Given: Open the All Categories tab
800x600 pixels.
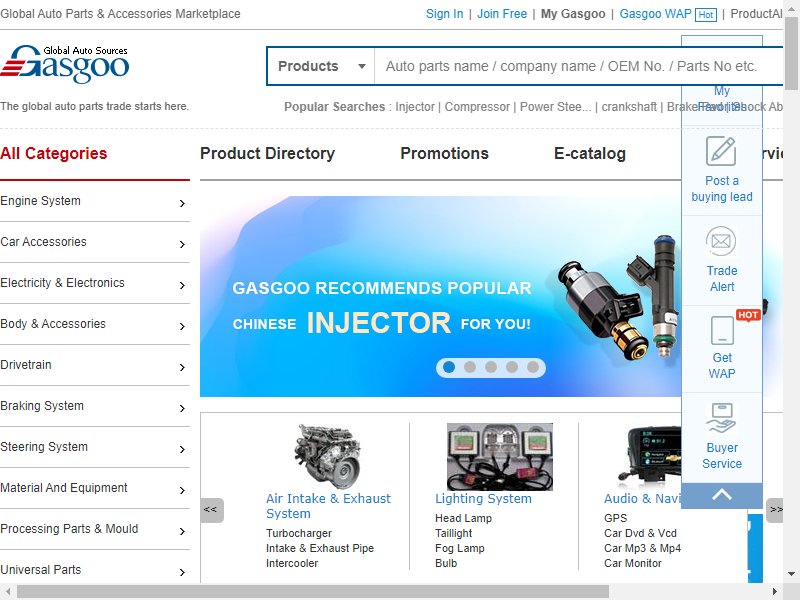Looking at the screenshot, I should [x=54, y=154].
